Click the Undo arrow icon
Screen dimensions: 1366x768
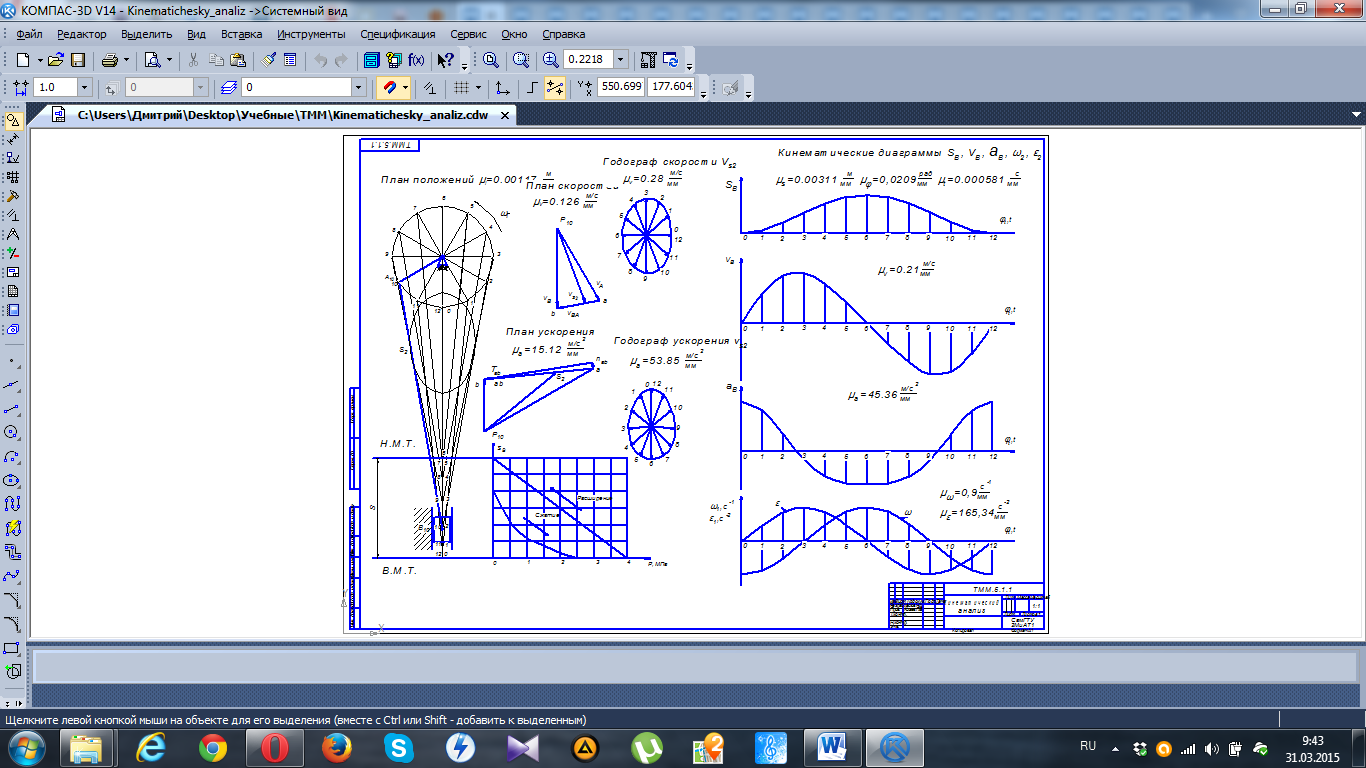[321, 60]
